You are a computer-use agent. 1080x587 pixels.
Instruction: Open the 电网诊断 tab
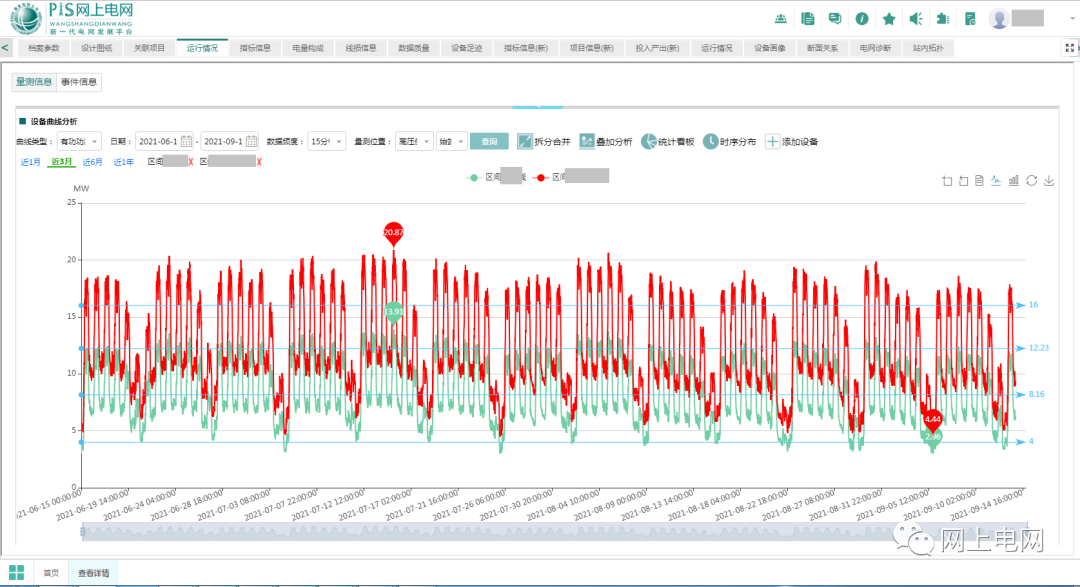(x=875, y=48)
